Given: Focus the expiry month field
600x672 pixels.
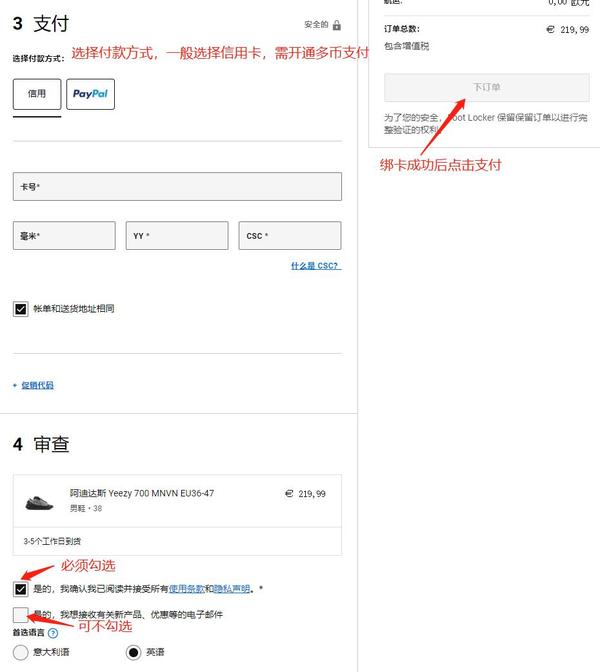Looking at the screenshot, I should click(x=64, y=235).
